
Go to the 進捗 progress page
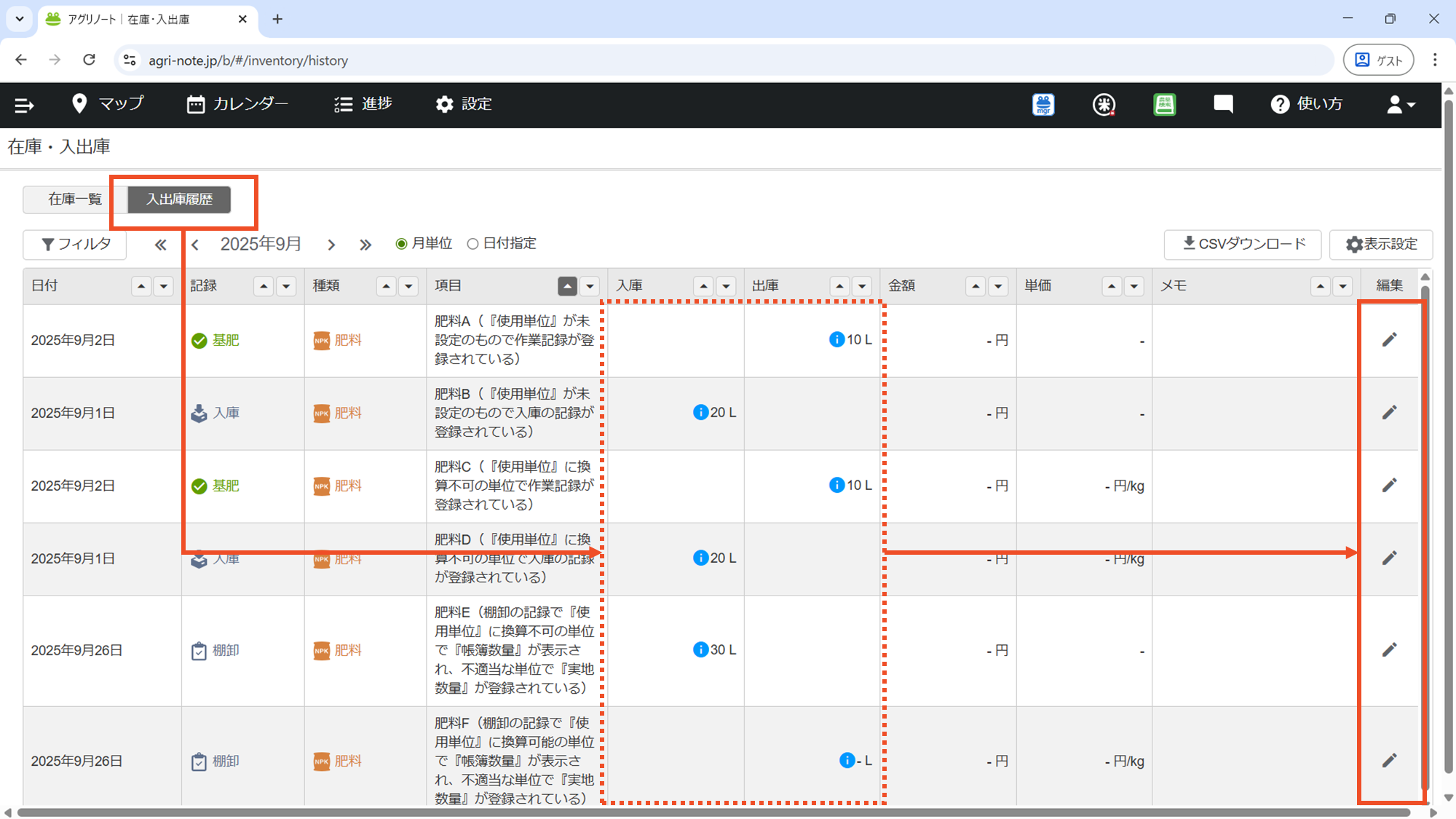(363, 104)
